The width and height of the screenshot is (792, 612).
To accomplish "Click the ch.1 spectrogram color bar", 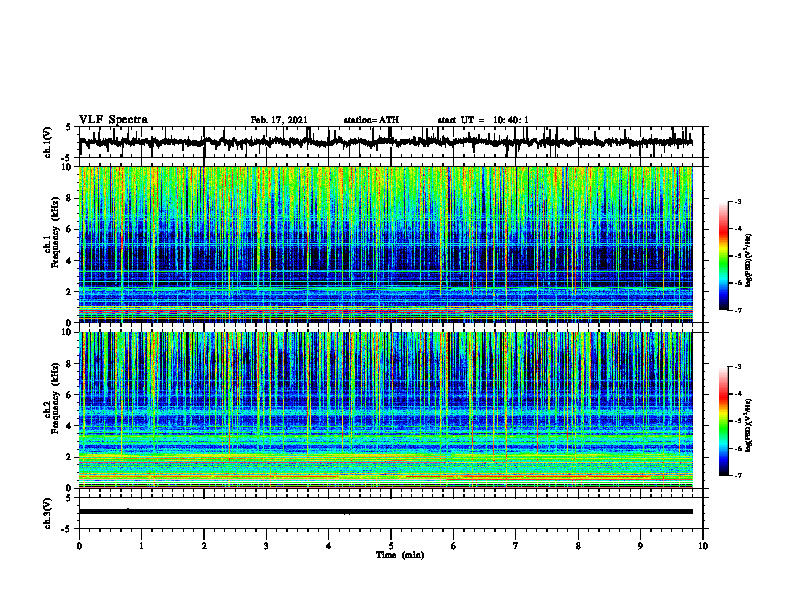I will pos(724,256).
